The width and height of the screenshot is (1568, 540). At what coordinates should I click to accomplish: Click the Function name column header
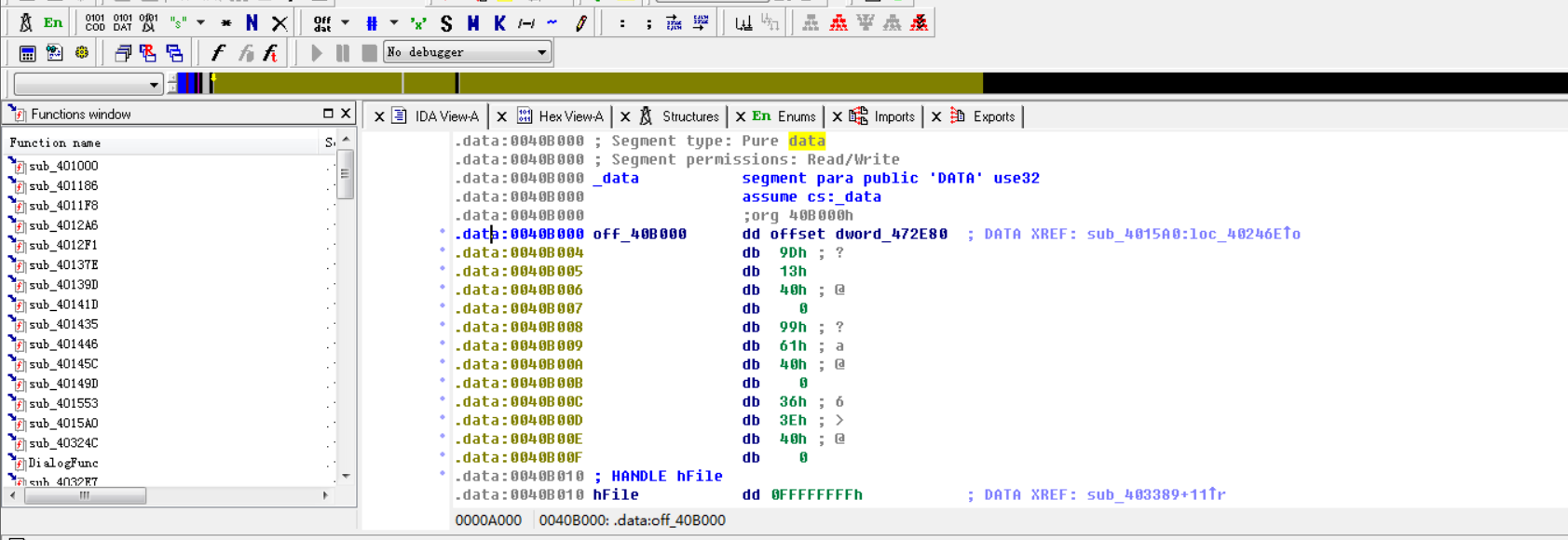coord(163,142)
